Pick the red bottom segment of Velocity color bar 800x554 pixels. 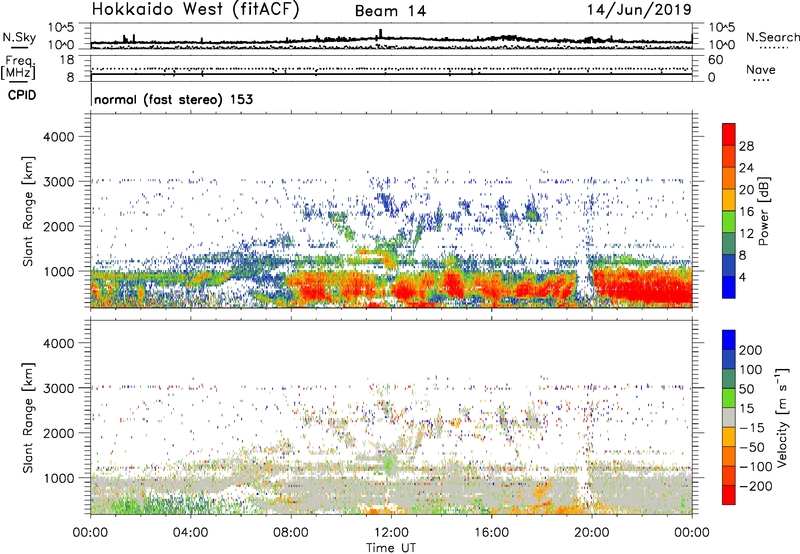click(729, 495)
